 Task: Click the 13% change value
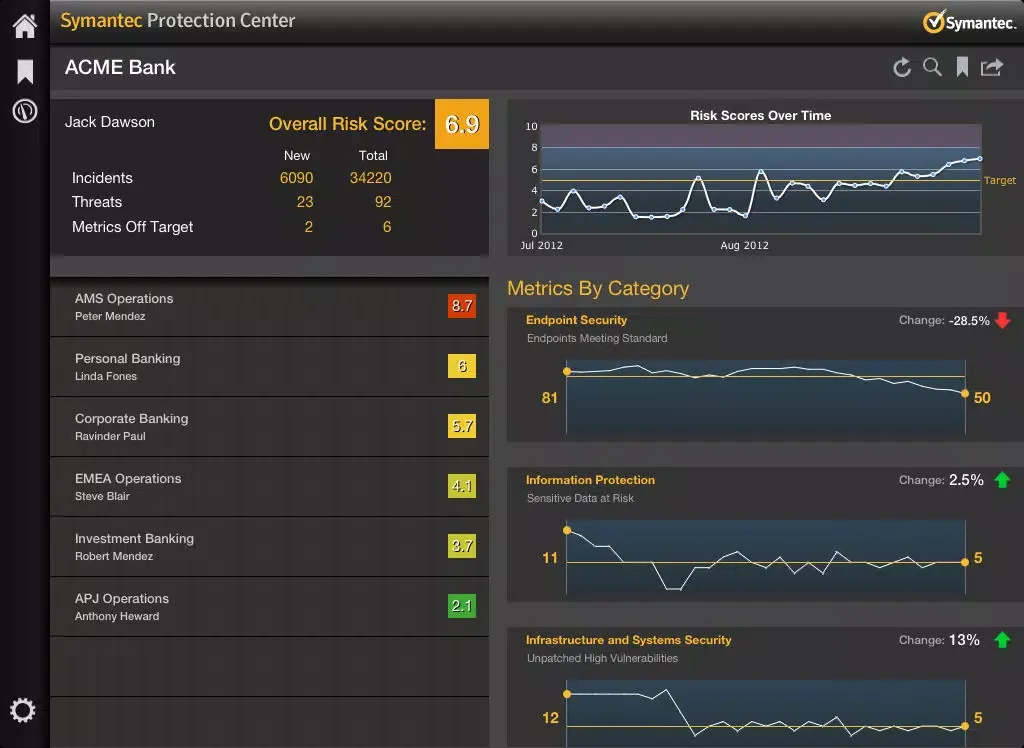click(x=964, y=640)
